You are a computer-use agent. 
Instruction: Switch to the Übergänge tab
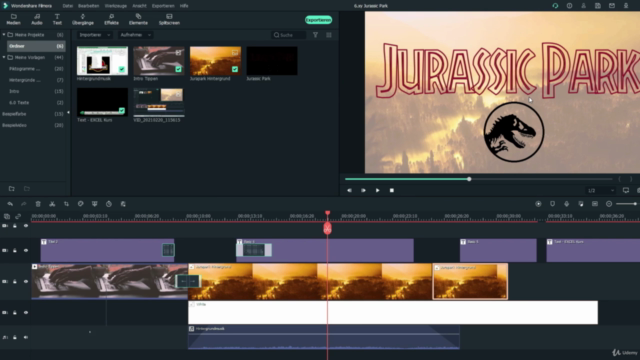pyautogui.click(x=83, y=19)
